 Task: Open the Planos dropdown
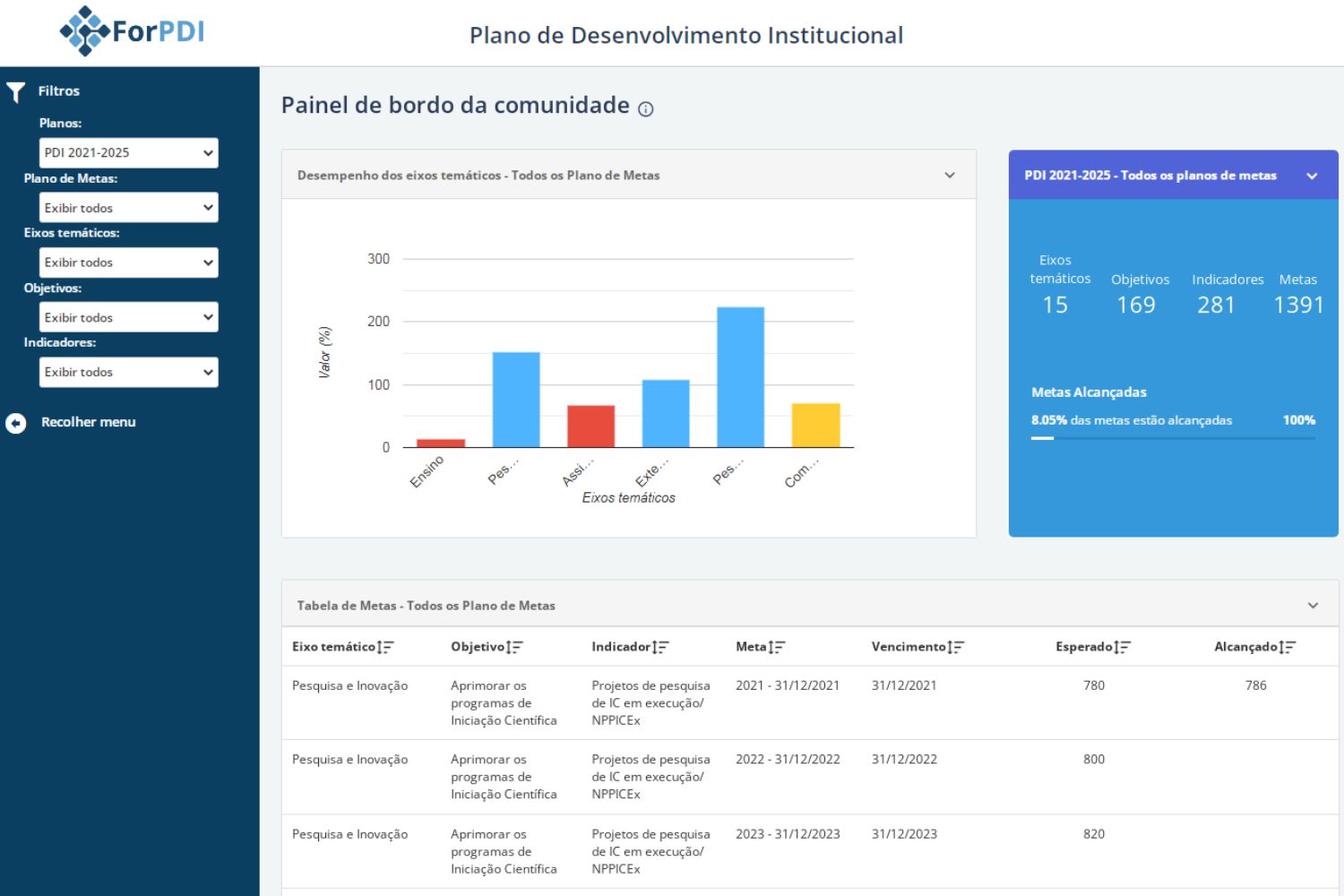click(x=128, y=152)
